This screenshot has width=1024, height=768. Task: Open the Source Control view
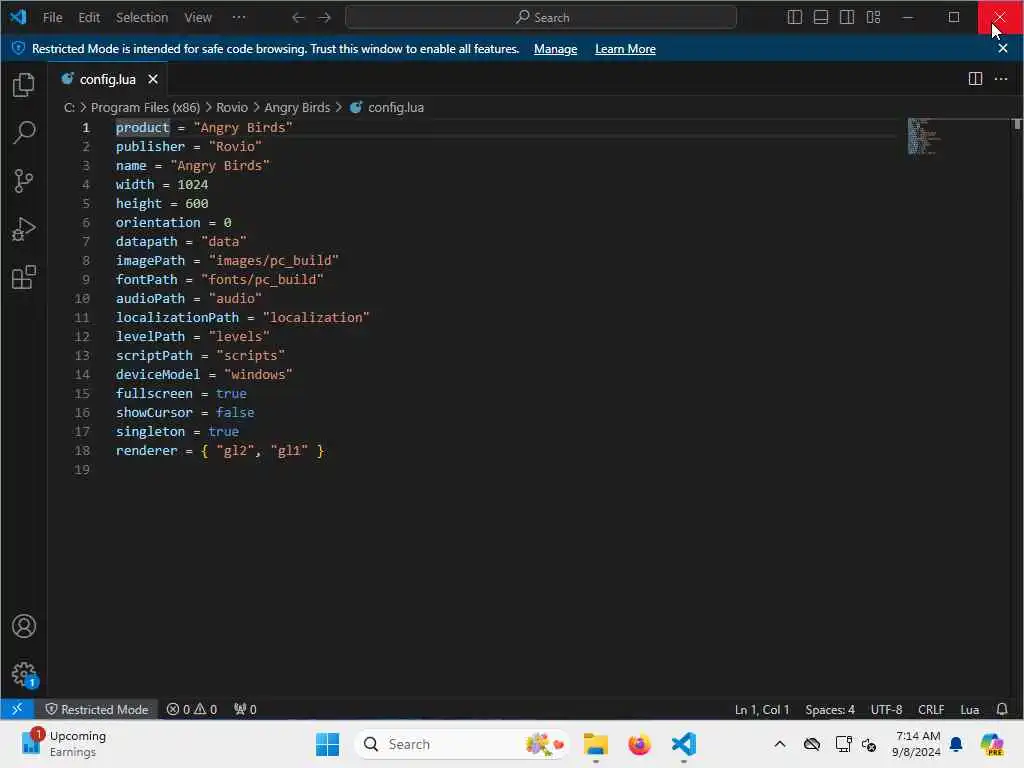[x=24, y=181]
